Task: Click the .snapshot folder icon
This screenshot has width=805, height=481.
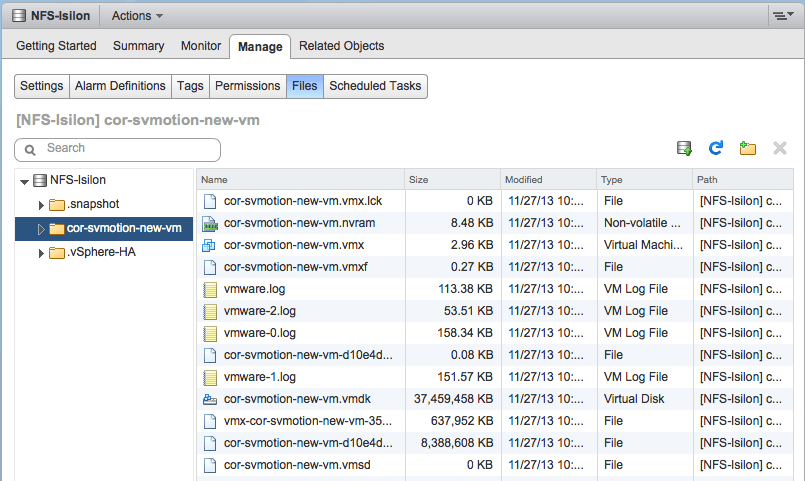Action: pyautogui.click(x=56, y=205)
